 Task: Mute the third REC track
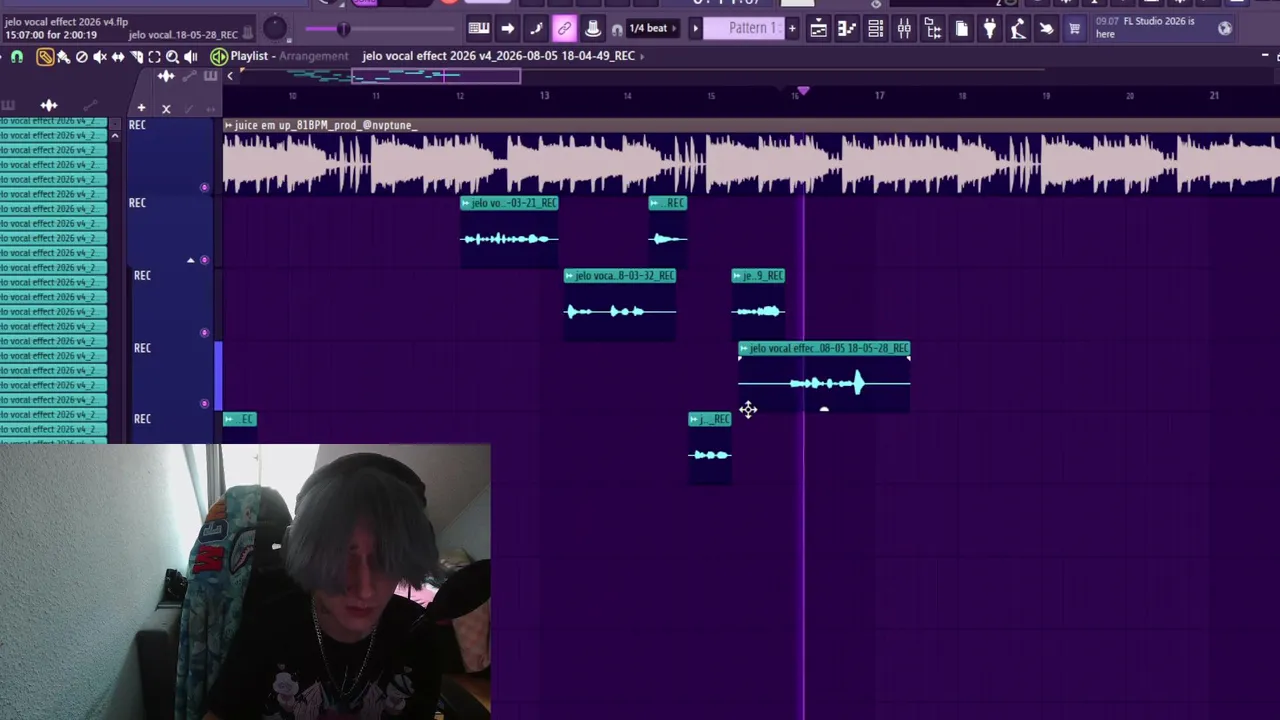[x=204, y=332]
